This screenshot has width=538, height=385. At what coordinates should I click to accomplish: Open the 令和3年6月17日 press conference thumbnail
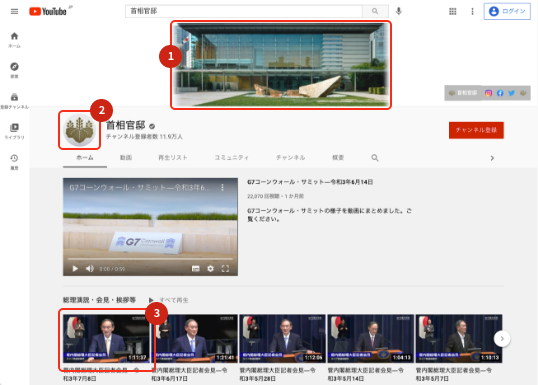[x=195, y=338]
